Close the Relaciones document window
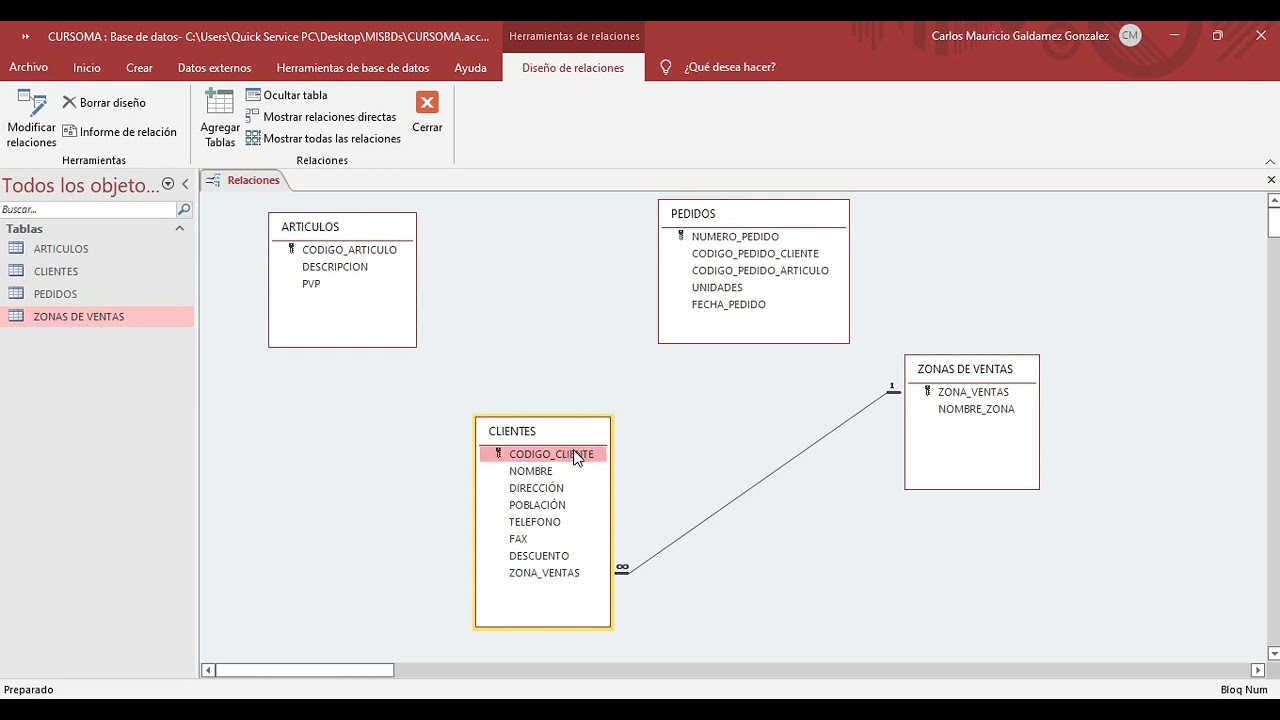 1271,180
